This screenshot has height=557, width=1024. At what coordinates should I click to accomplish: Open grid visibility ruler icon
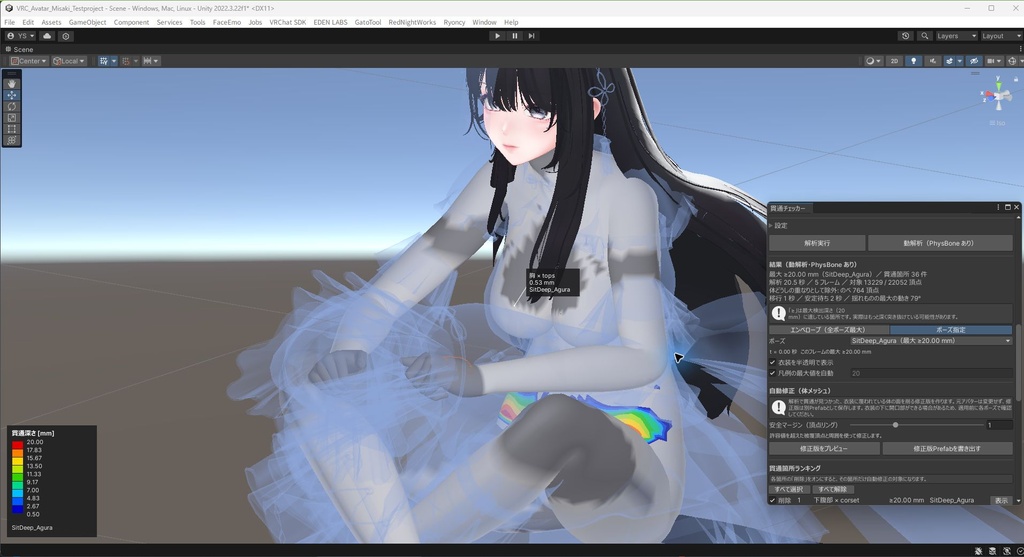[x=104, y=61]
